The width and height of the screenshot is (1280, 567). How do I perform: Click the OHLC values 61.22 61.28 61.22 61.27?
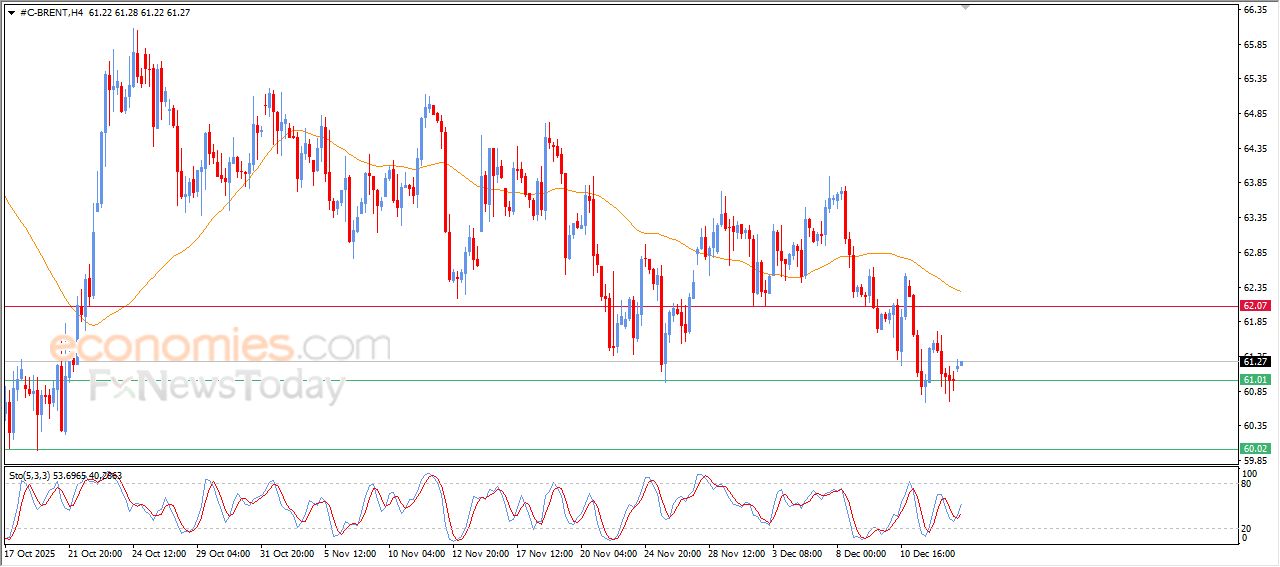(139, 12)
